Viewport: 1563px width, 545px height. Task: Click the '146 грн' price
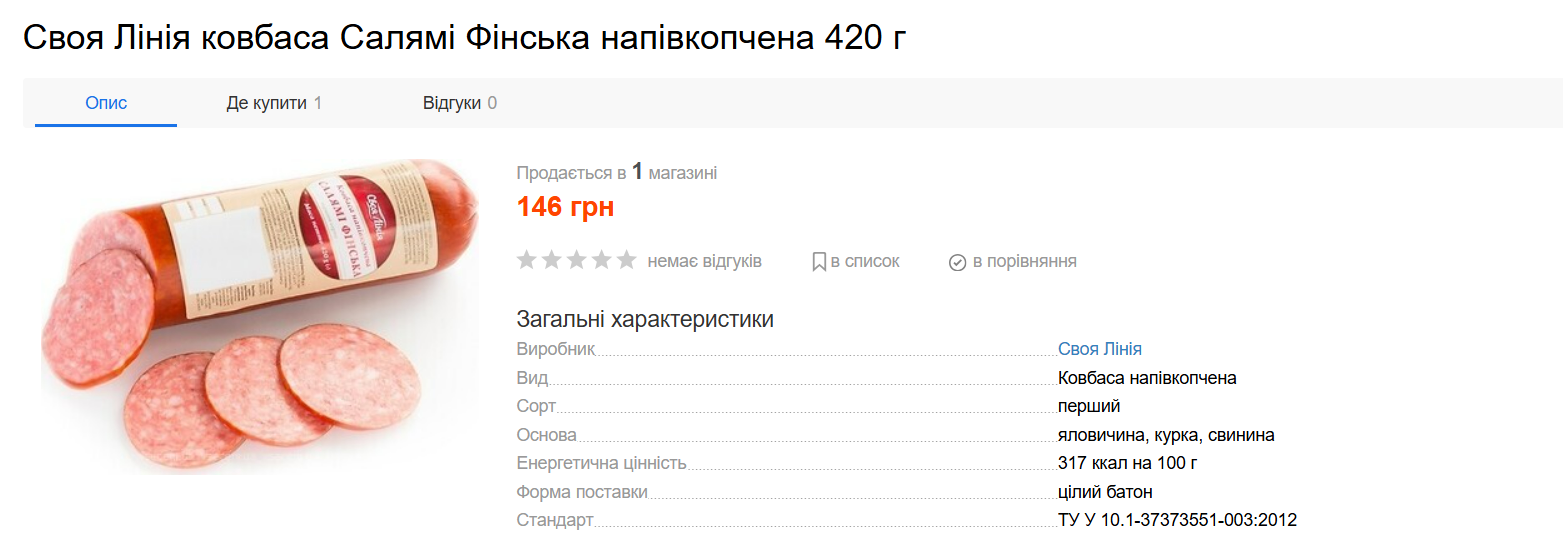tap(565, 207)
